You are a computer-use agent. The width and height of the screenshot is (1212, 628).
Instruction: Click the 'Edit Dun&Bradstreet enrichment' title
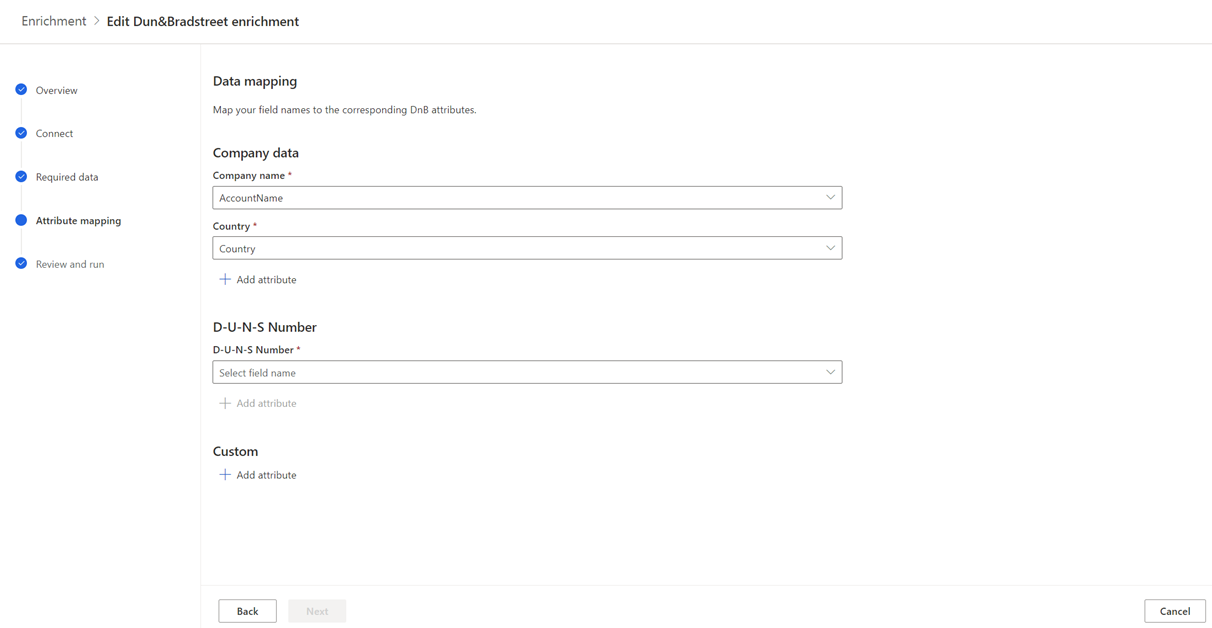203,21
